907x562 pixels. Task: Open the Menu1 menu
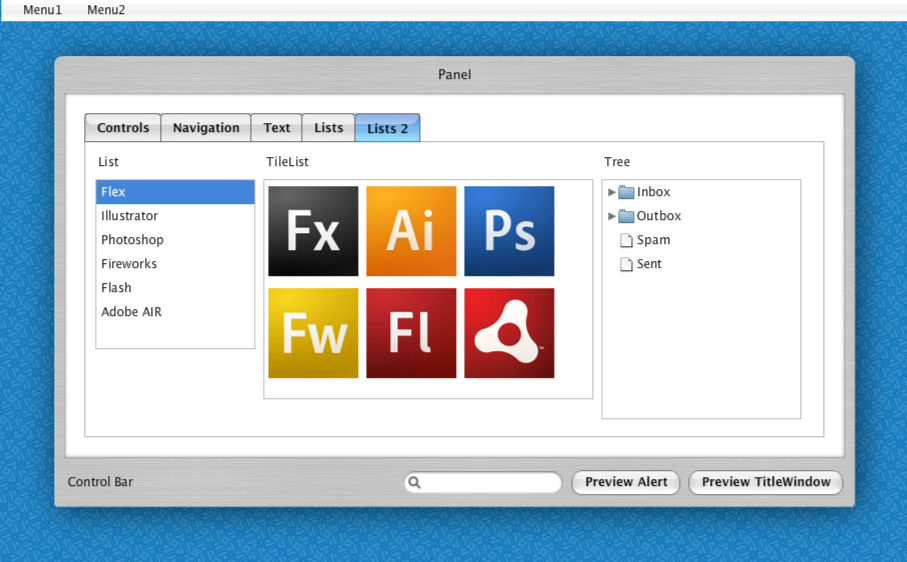click(42, 10)
